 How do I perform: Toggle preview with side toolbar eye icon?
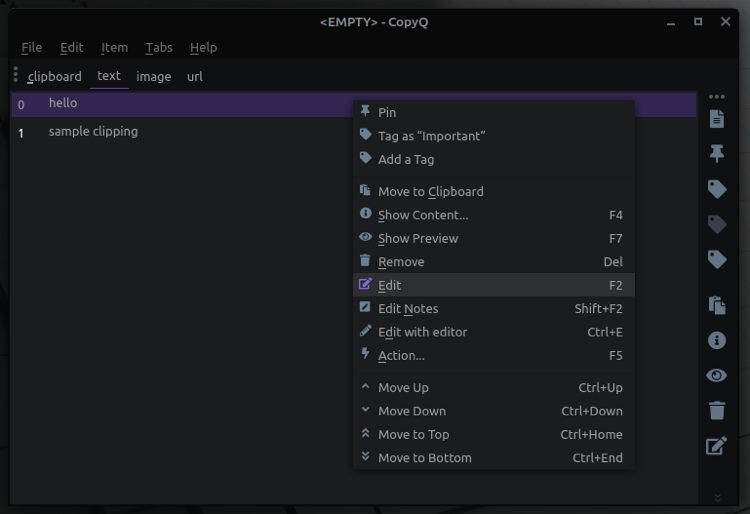(x=717, y=375)
